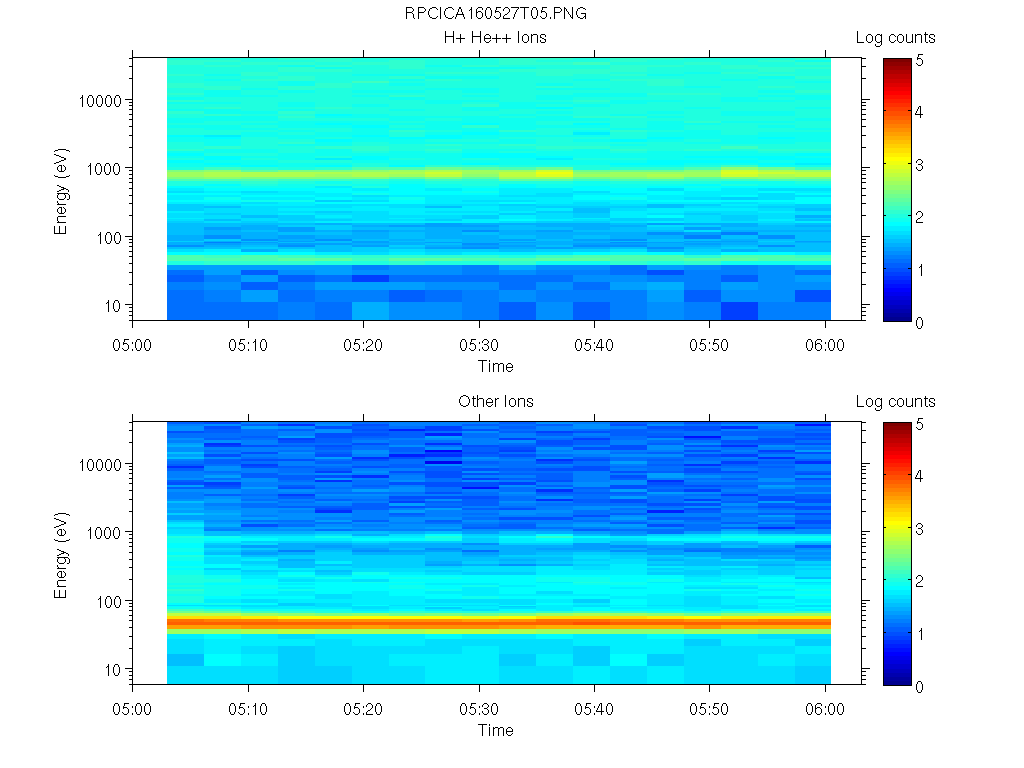This screenshot has width=1024, height=768.
Task: Click the 'Time' axis label under bottom plot
Action: (x=495, y=730)
